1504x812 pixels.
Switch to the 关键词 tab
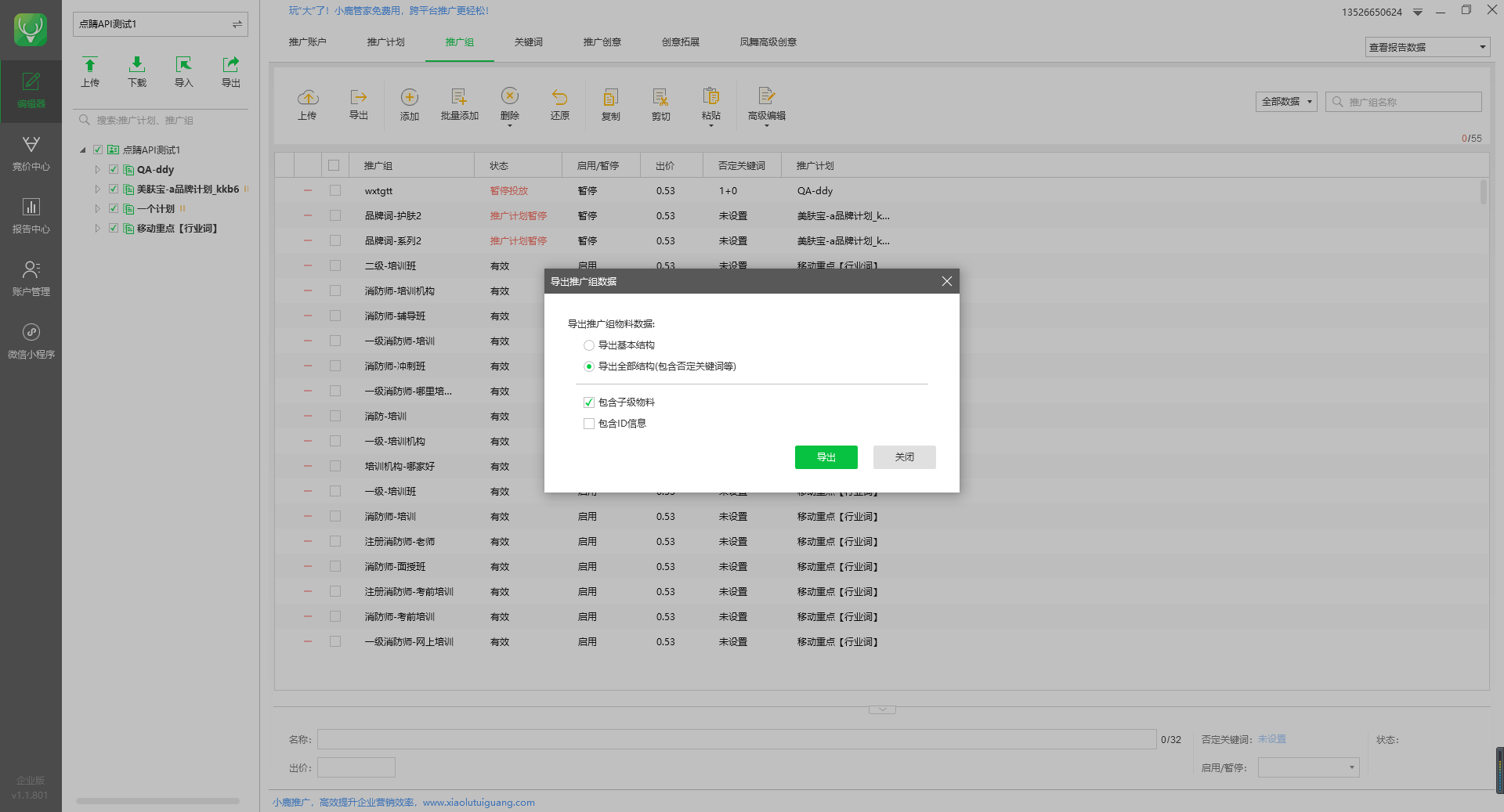click(528, 42)
